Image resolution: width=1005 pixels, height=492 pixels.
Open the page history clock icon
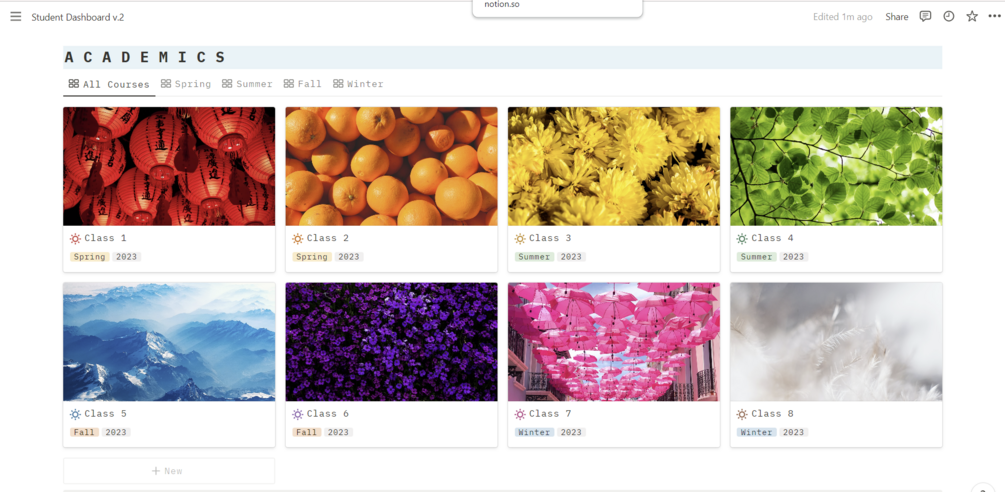[x=949, y=17]
